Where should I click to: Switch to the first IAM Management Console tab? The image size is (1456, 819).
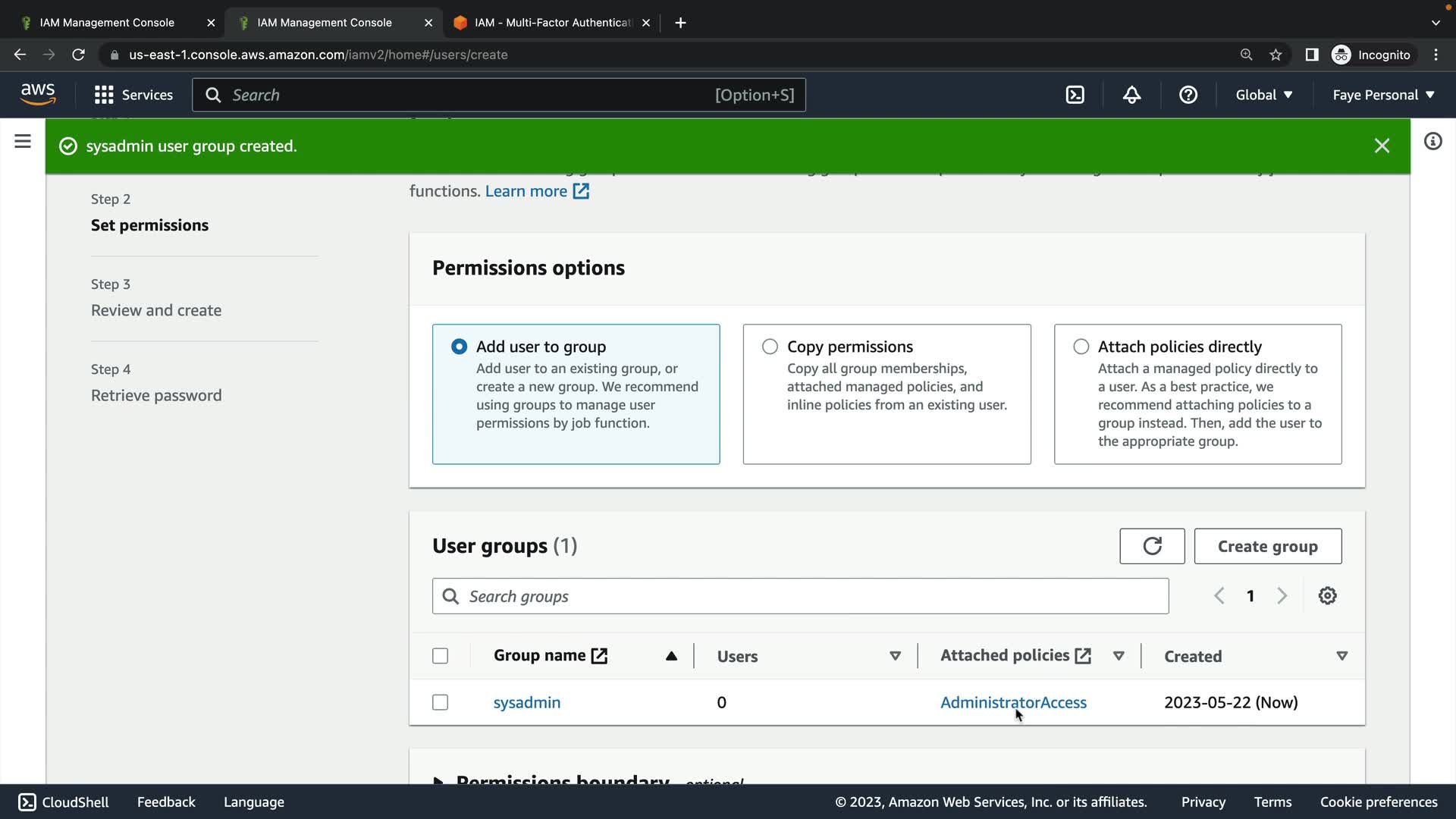click(107, 23)
